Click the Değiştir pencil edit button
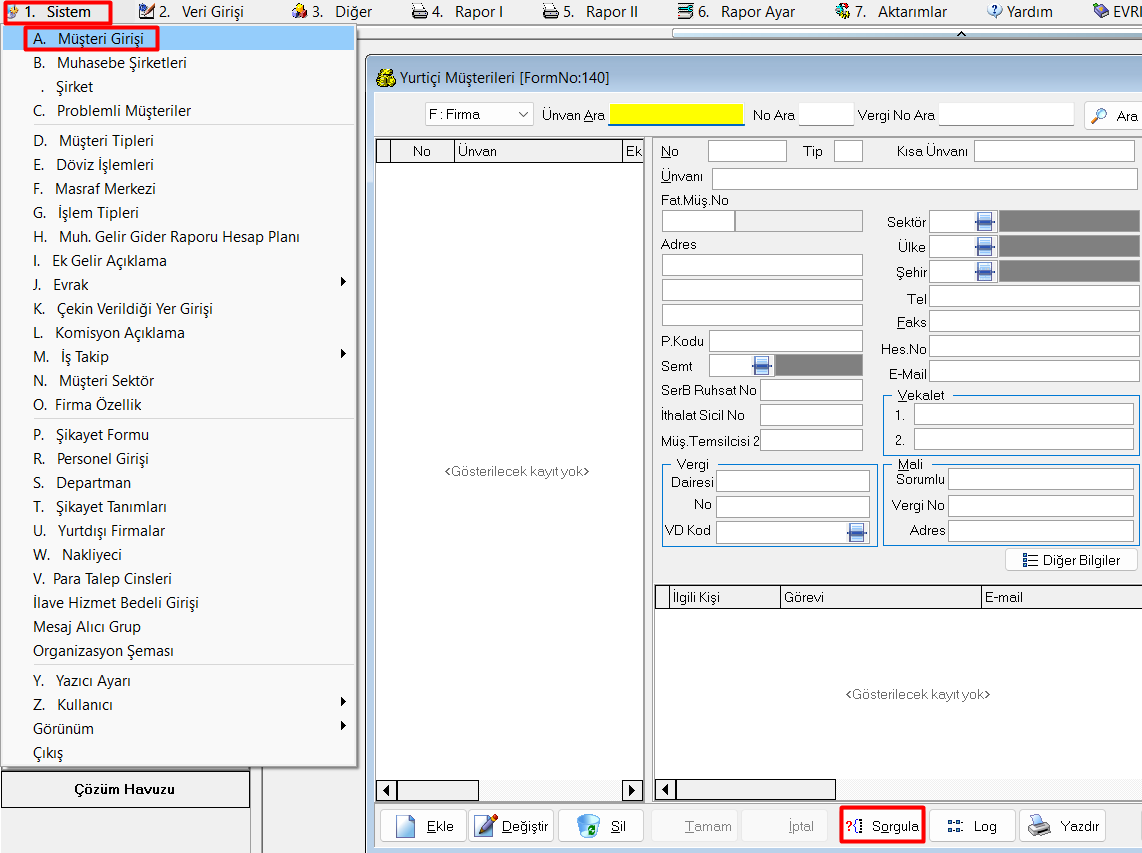 coord(511,826)
